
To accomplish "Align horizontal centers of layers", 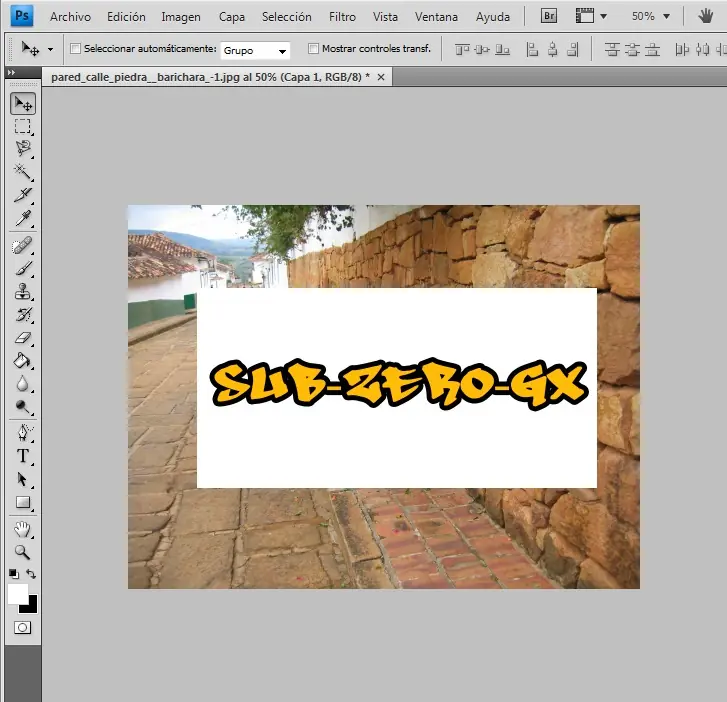I will (x=553, y=49).
